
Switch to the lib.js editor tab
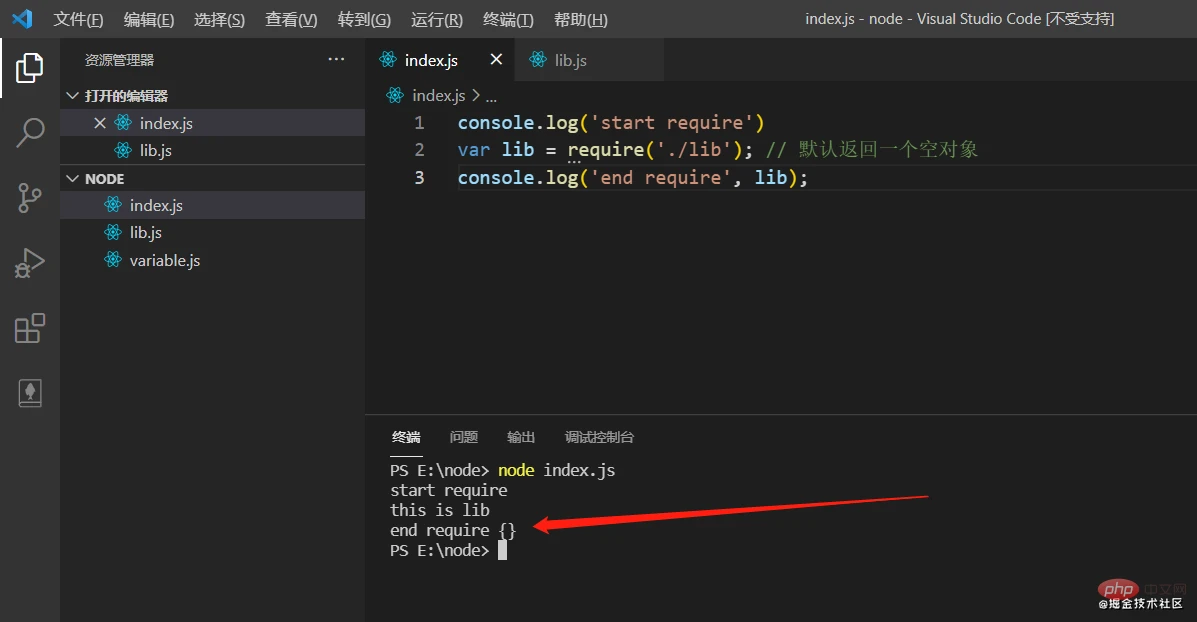click(x=560, y=60)
